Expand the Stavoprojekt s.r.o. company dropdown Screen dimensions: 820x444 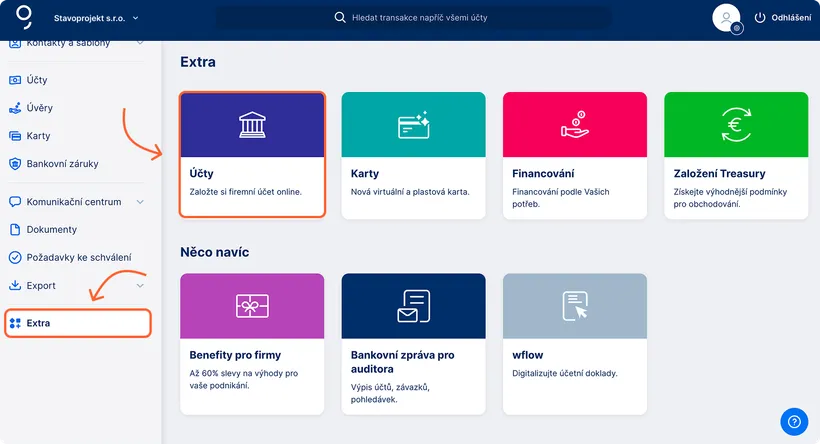click(136, 18)
